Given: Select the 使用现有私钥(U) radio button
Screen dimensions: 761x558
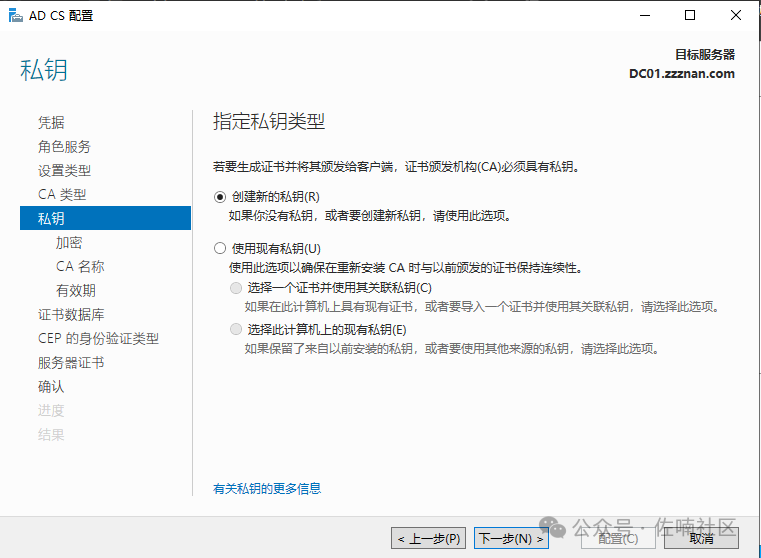Looking at the screenshot, I should point(220,248).
